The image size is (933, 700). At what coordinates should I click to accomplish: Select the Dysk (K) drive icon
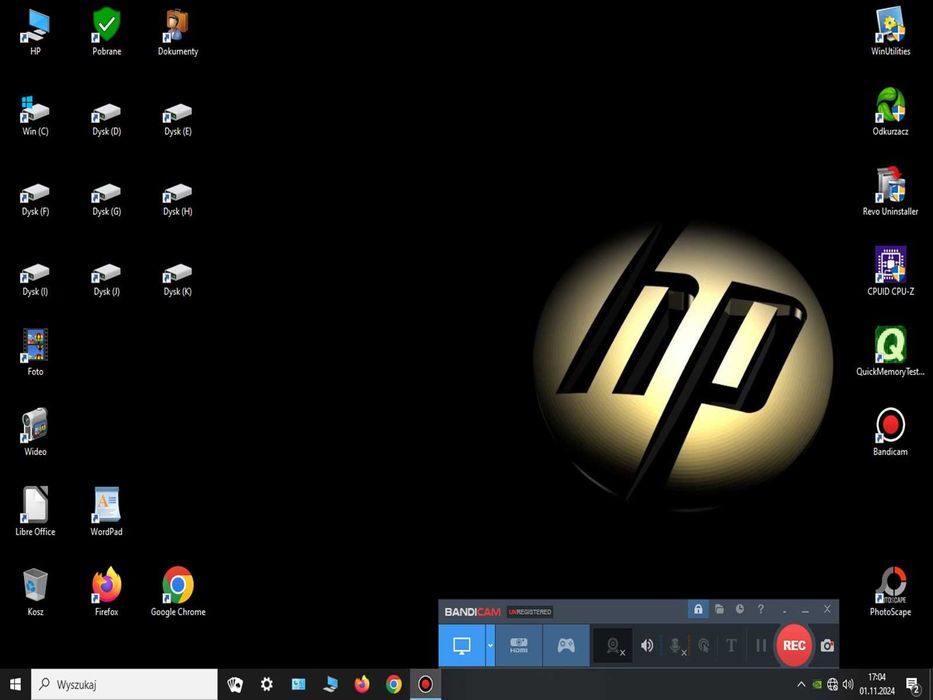pos(178,280)
